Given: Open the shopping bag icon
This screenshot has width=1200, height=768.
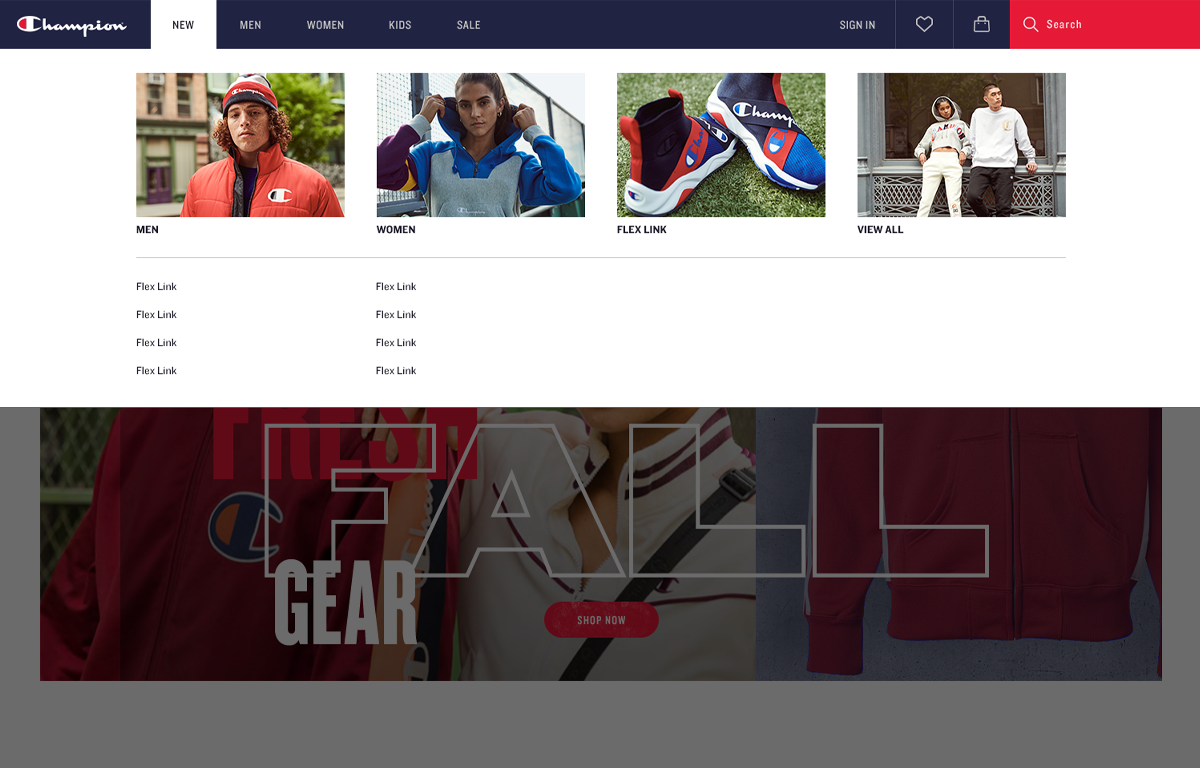Looking at the screenshot, I should click(x=982, y=24).
